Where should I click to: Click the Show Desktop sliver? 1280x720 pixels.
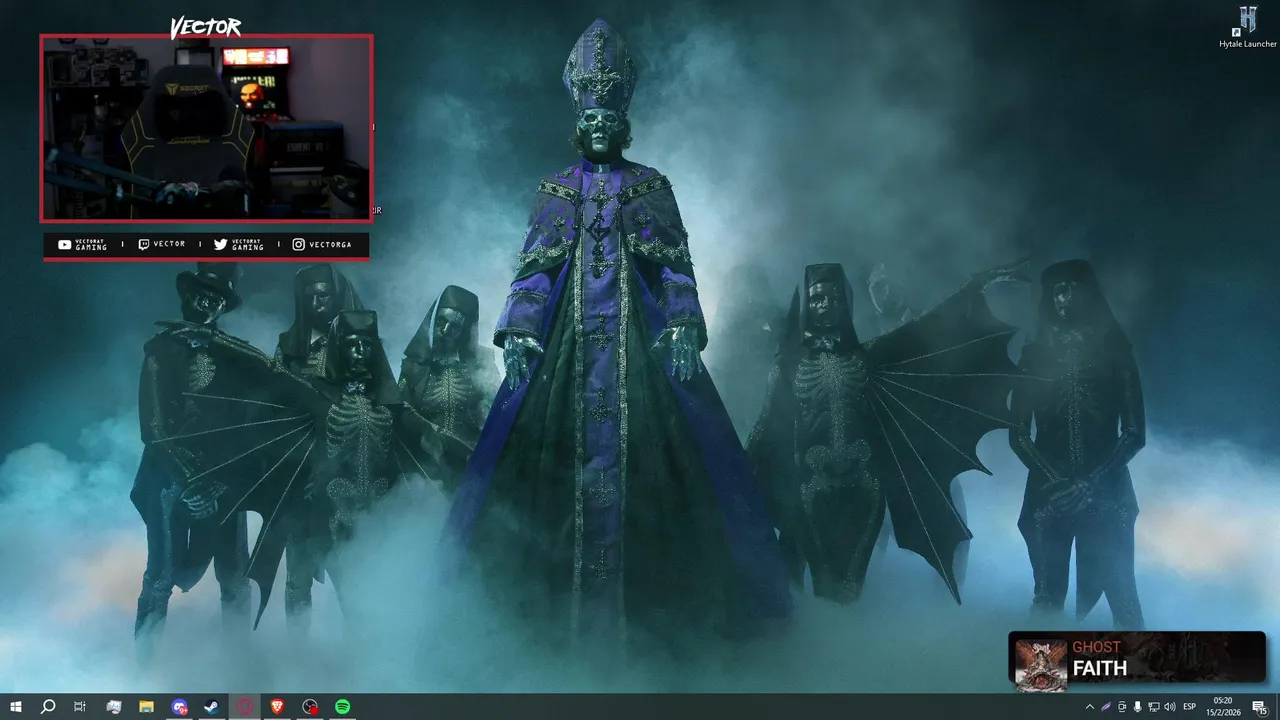point(1277,707)
